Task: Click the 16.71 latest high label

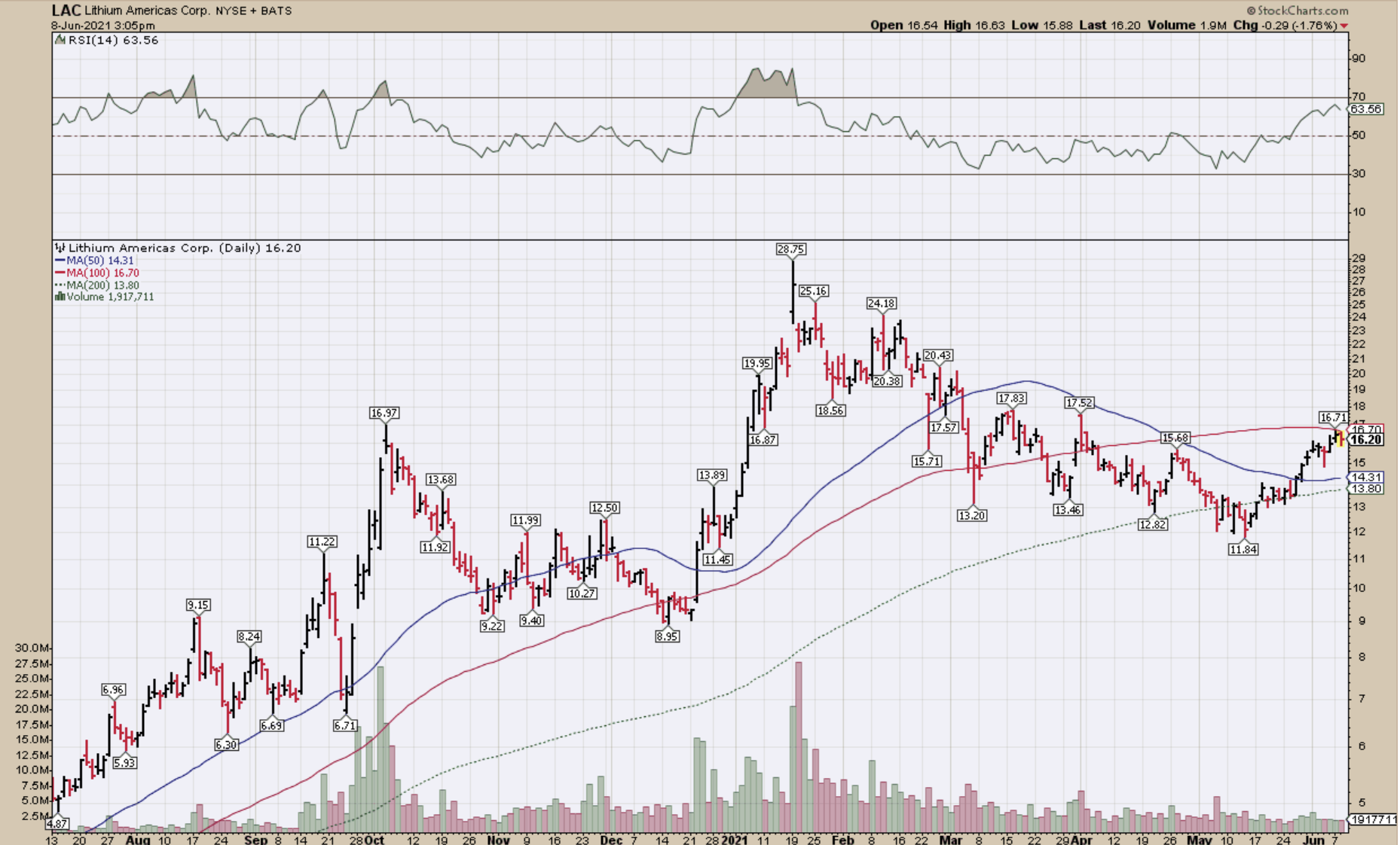Action: [x=1333, y=417]
